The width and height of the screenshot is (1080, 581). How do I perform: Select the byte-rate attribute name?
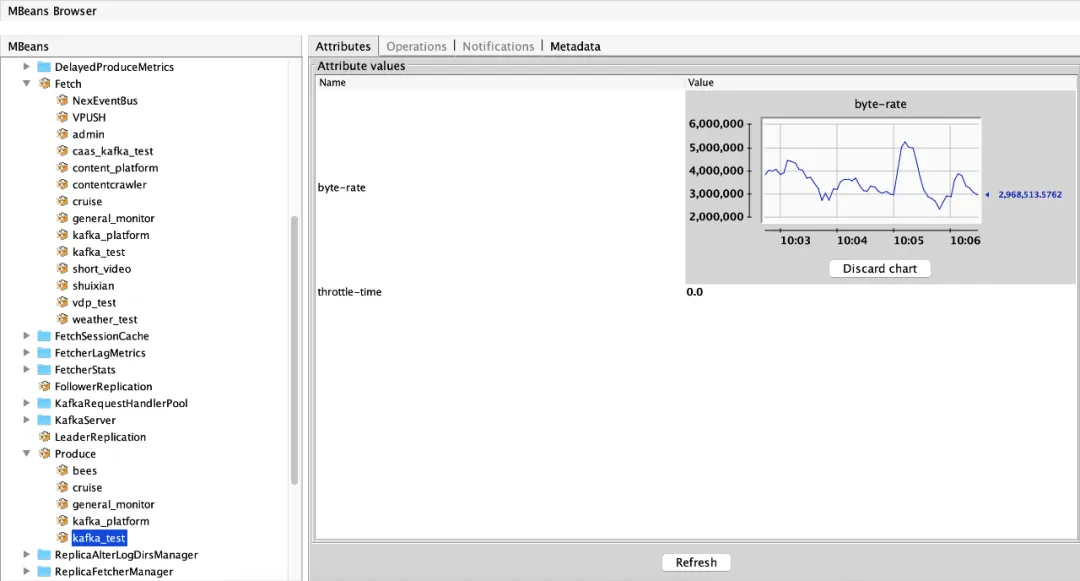pyautogui.click(x=342, y=187)
